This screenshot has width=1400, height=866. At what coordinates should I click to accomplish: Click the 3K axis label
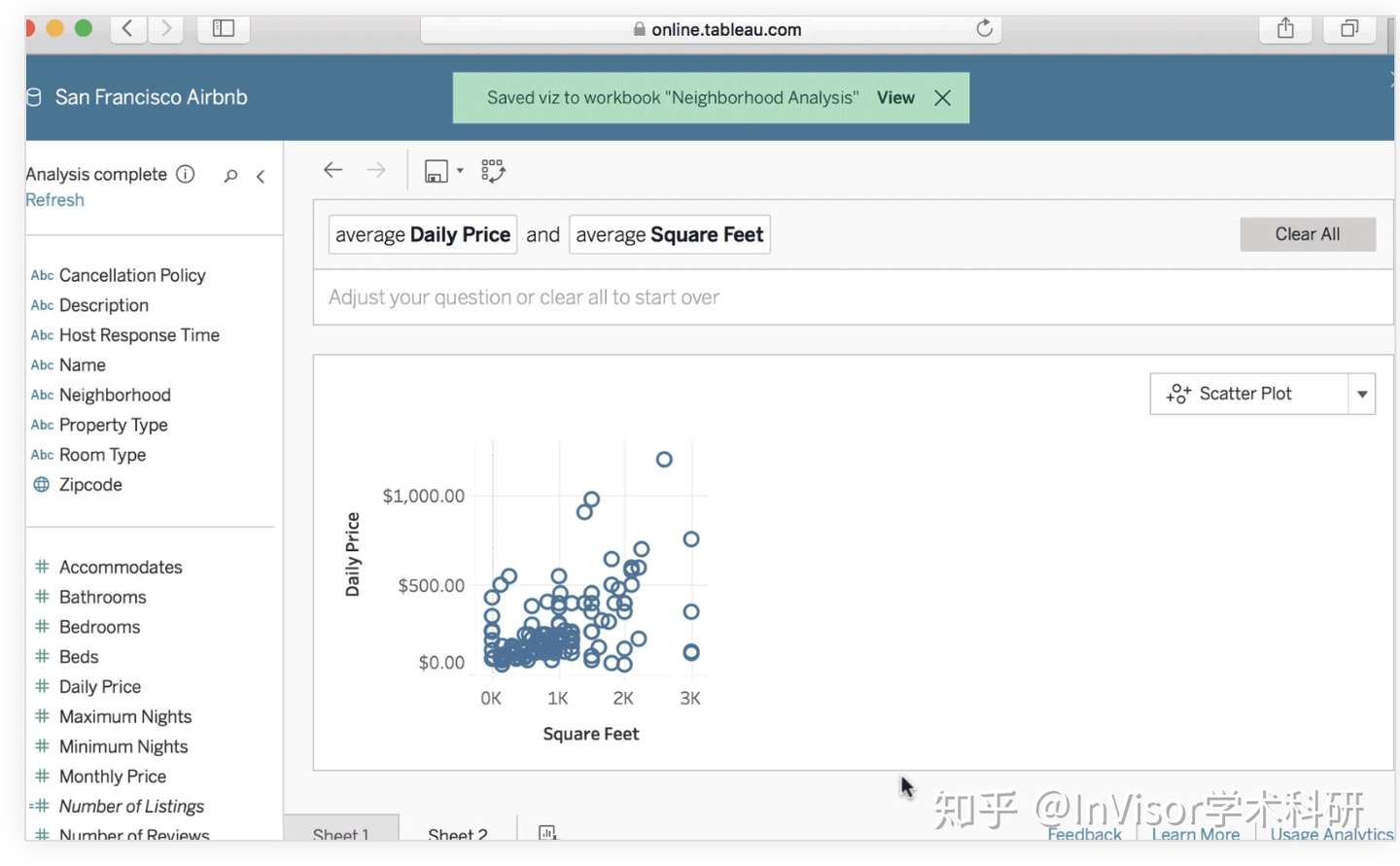pyautogui.click(x=690, y=698)
